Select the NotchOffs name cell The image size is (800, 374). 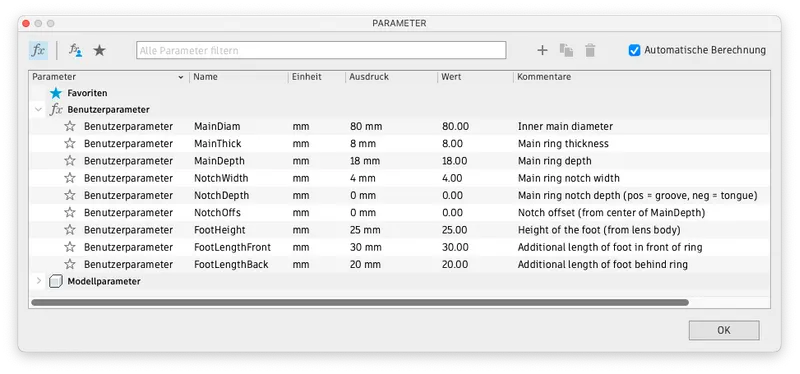217,213
